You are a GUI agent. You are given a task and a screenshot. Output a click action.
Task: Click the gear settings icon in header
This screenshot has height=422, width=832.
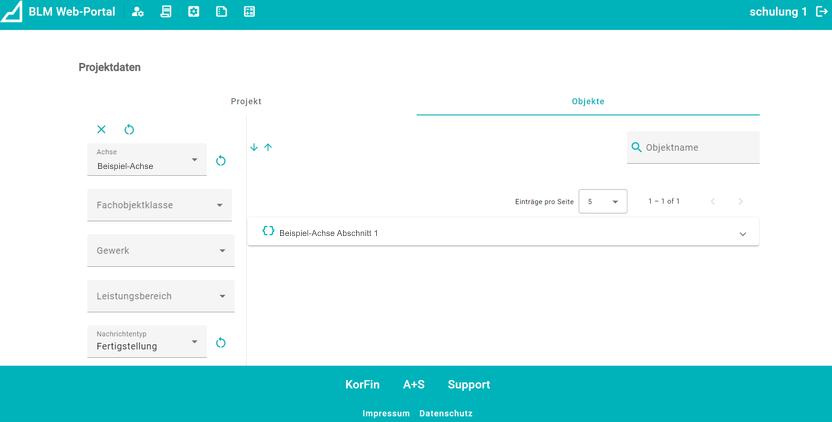[x=194, y=12]
